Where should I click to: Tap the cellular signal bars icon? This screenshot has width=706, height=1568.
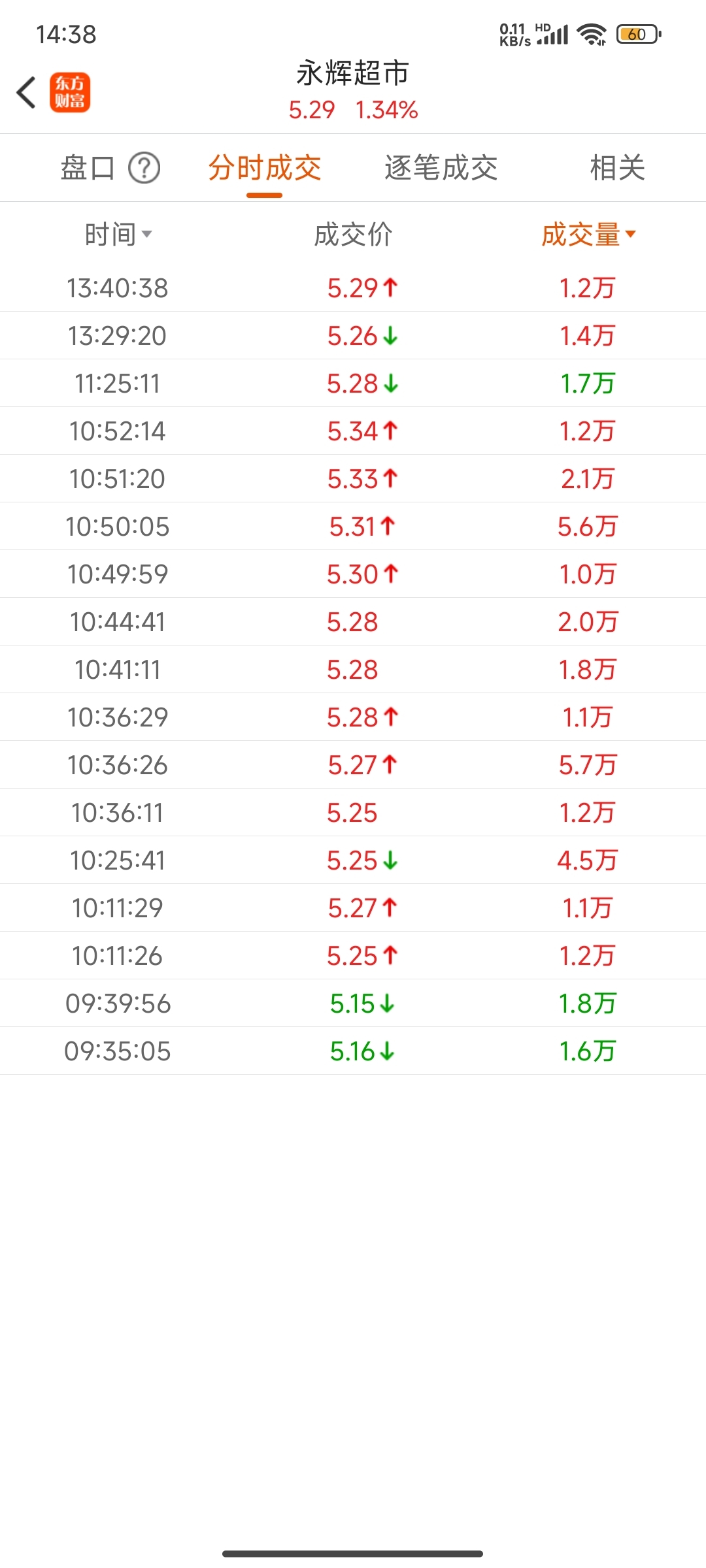pos(553,34)
